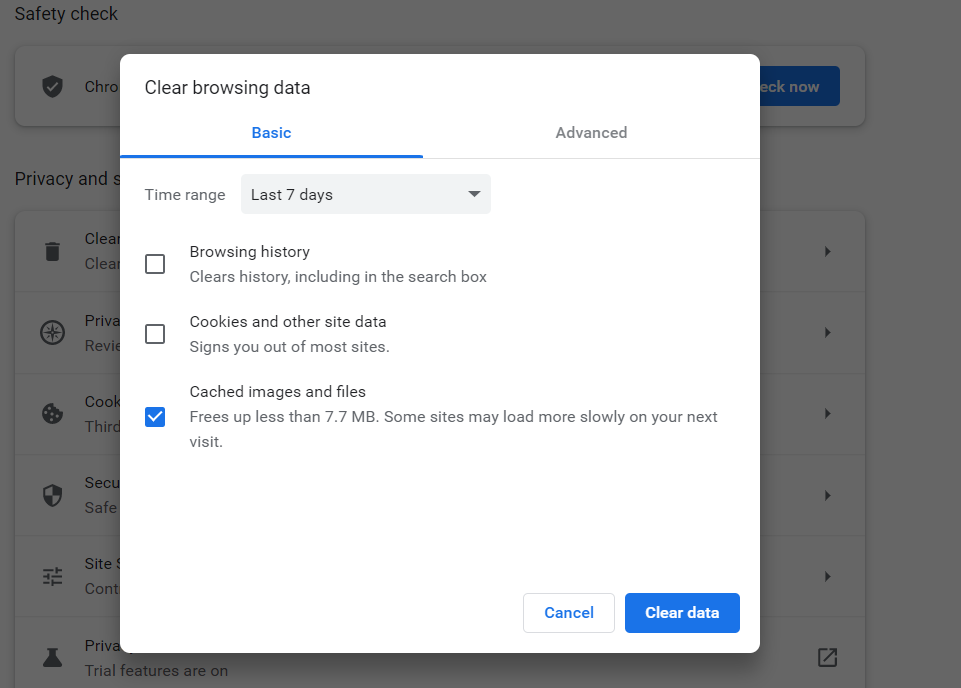
Task: Select the compass icon for Privacy Guide
Action: pyautogui.click(x=52, y=332)
